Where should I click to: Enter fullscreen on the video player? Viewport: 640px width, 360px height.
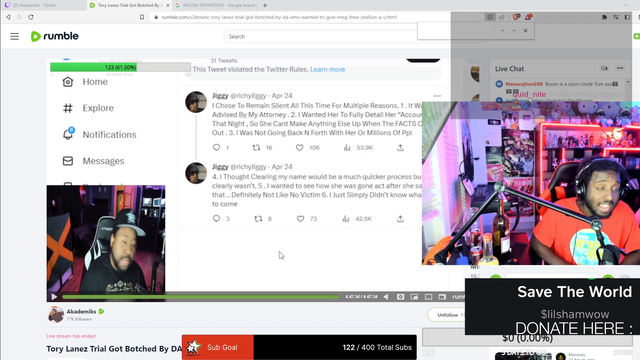(x=442, y=297)
